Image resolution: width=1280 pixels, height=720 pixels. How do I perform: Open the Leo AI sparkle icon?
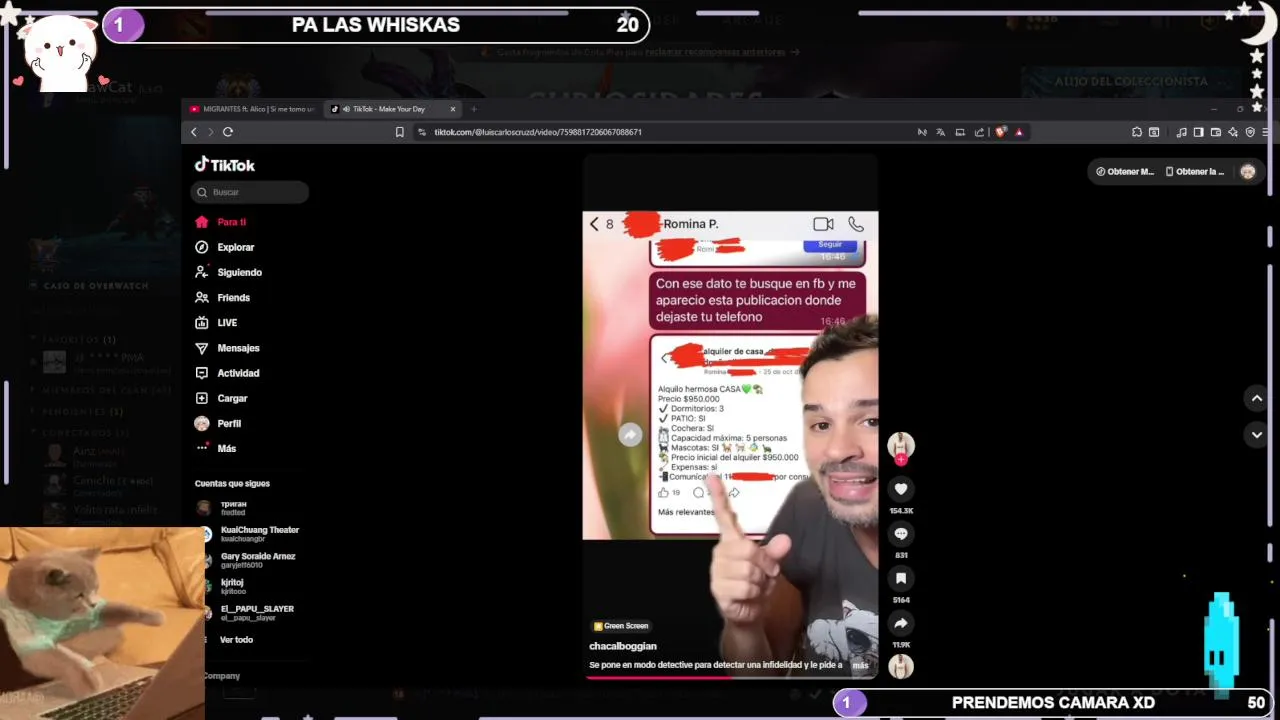1233,132
